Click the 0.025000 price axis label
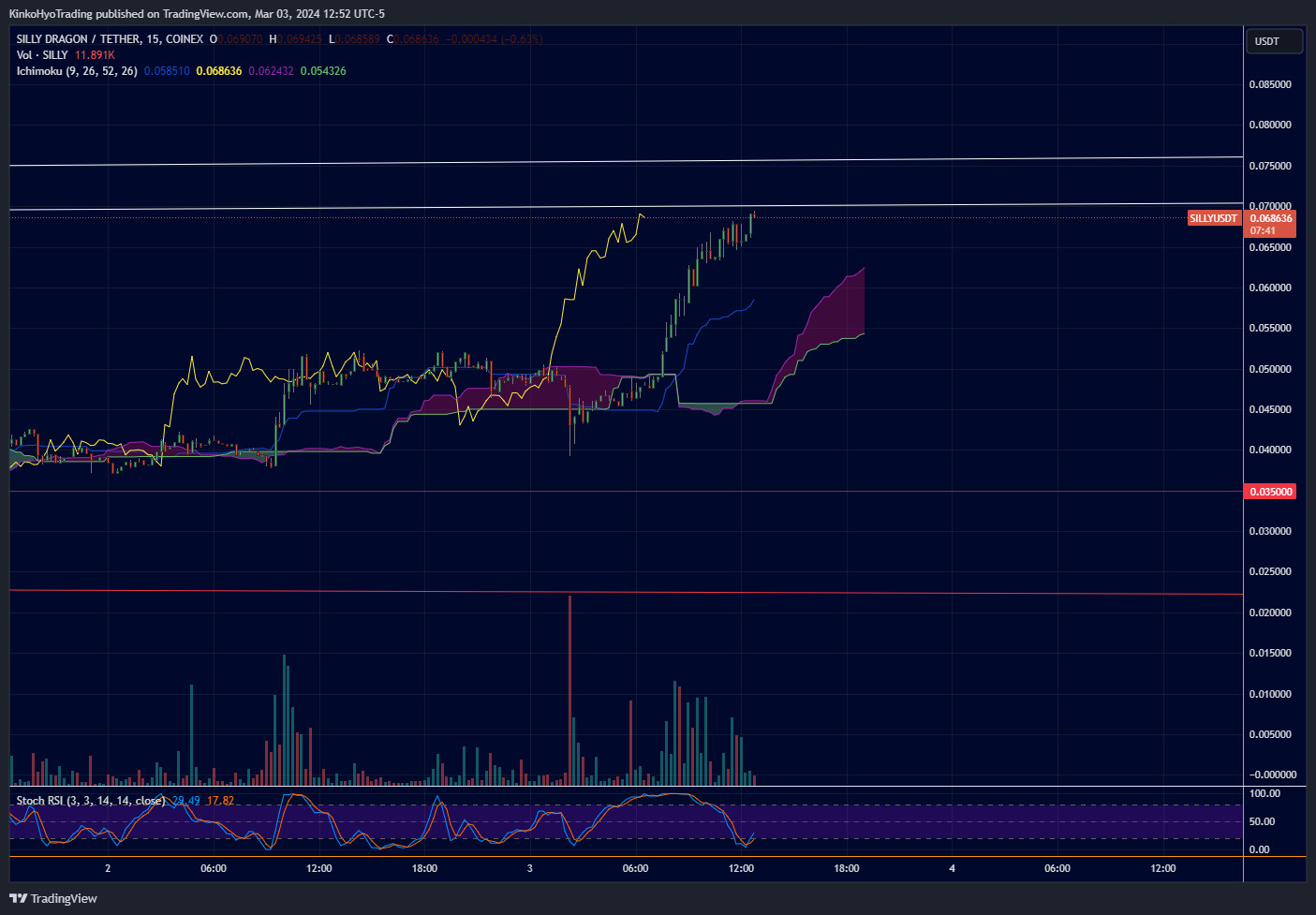This screenshot has width=1316, height=915. (1270, 571)
